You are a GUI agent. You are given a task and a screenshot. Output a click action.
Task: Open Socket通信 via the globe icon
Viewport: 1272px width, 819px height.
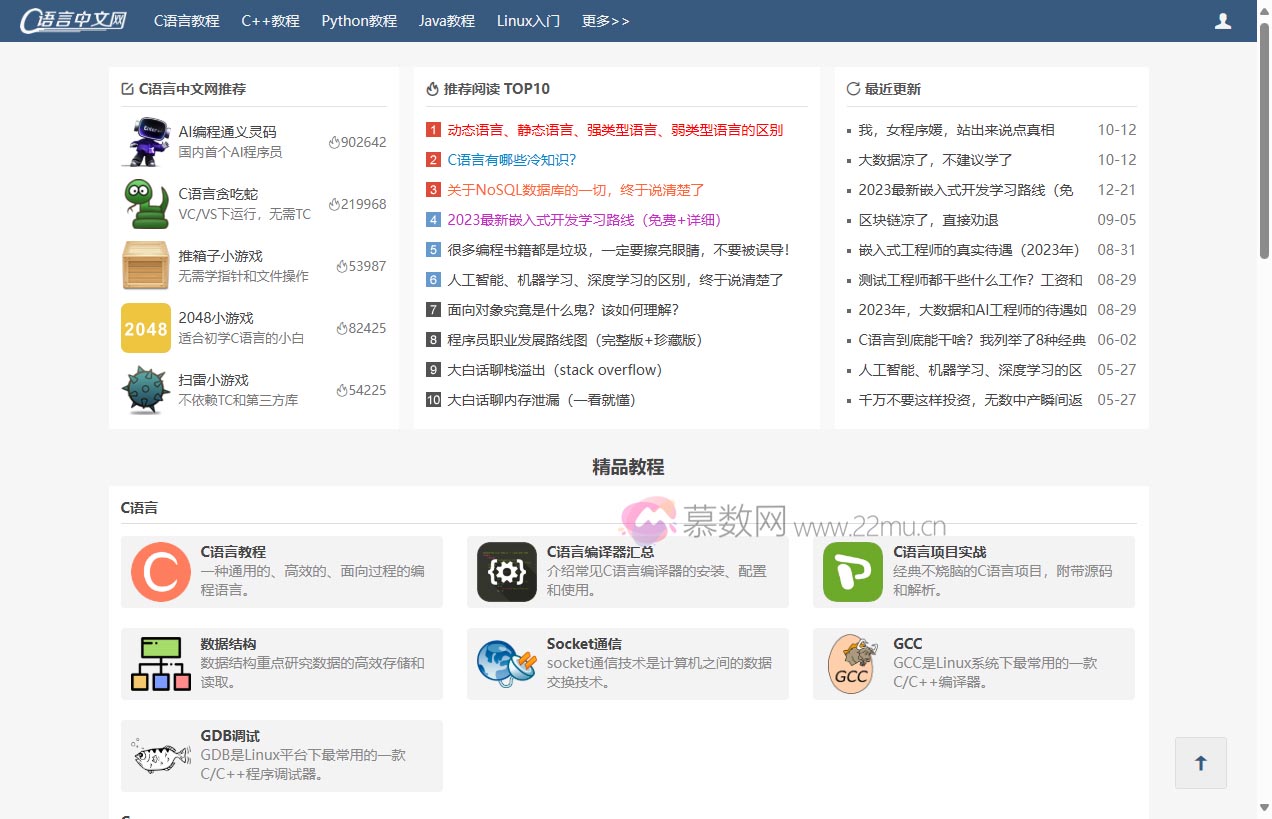506,663
